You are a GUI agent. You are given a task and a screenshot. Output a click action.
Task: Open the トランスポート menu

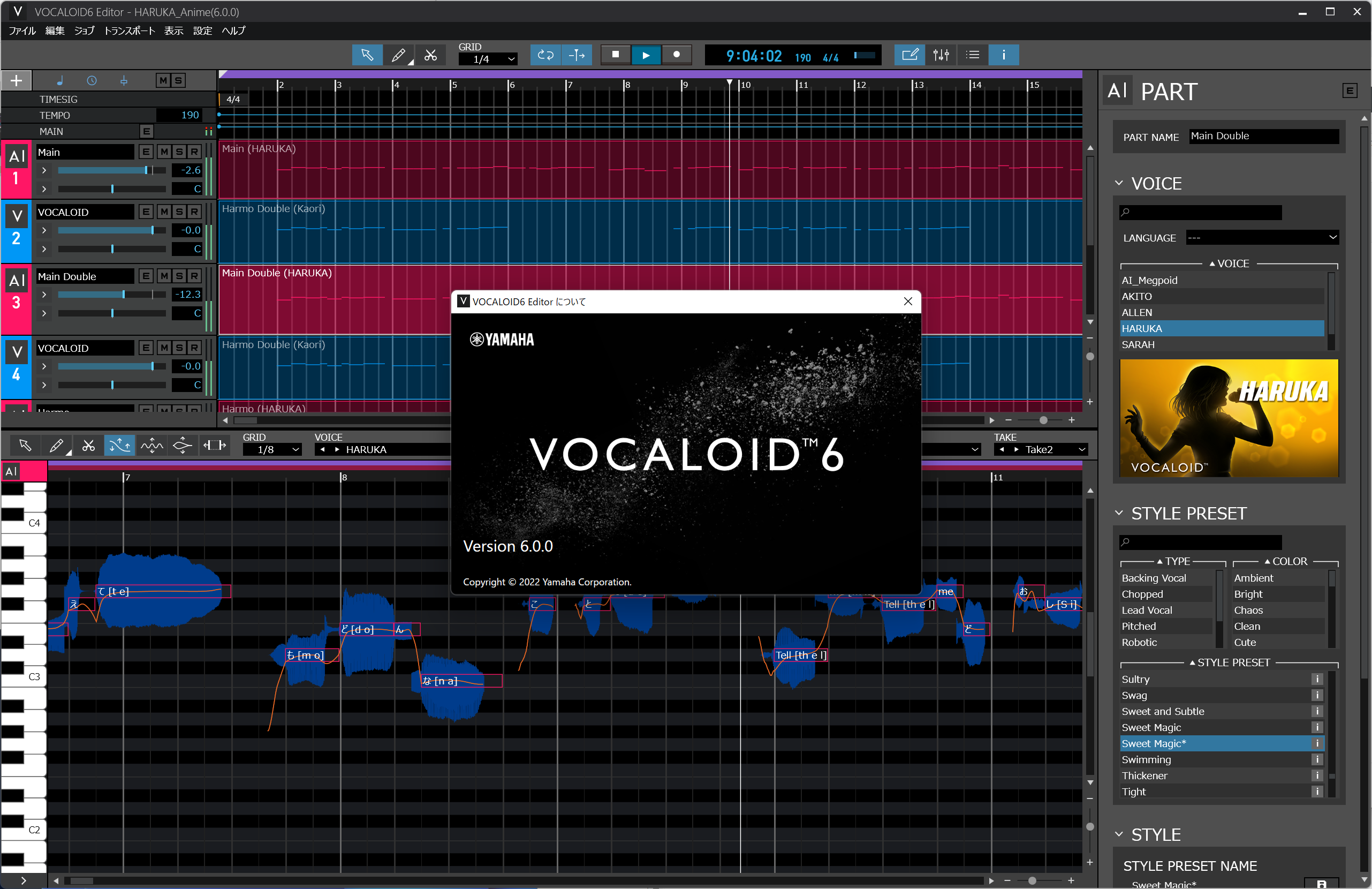click(129, 31)
